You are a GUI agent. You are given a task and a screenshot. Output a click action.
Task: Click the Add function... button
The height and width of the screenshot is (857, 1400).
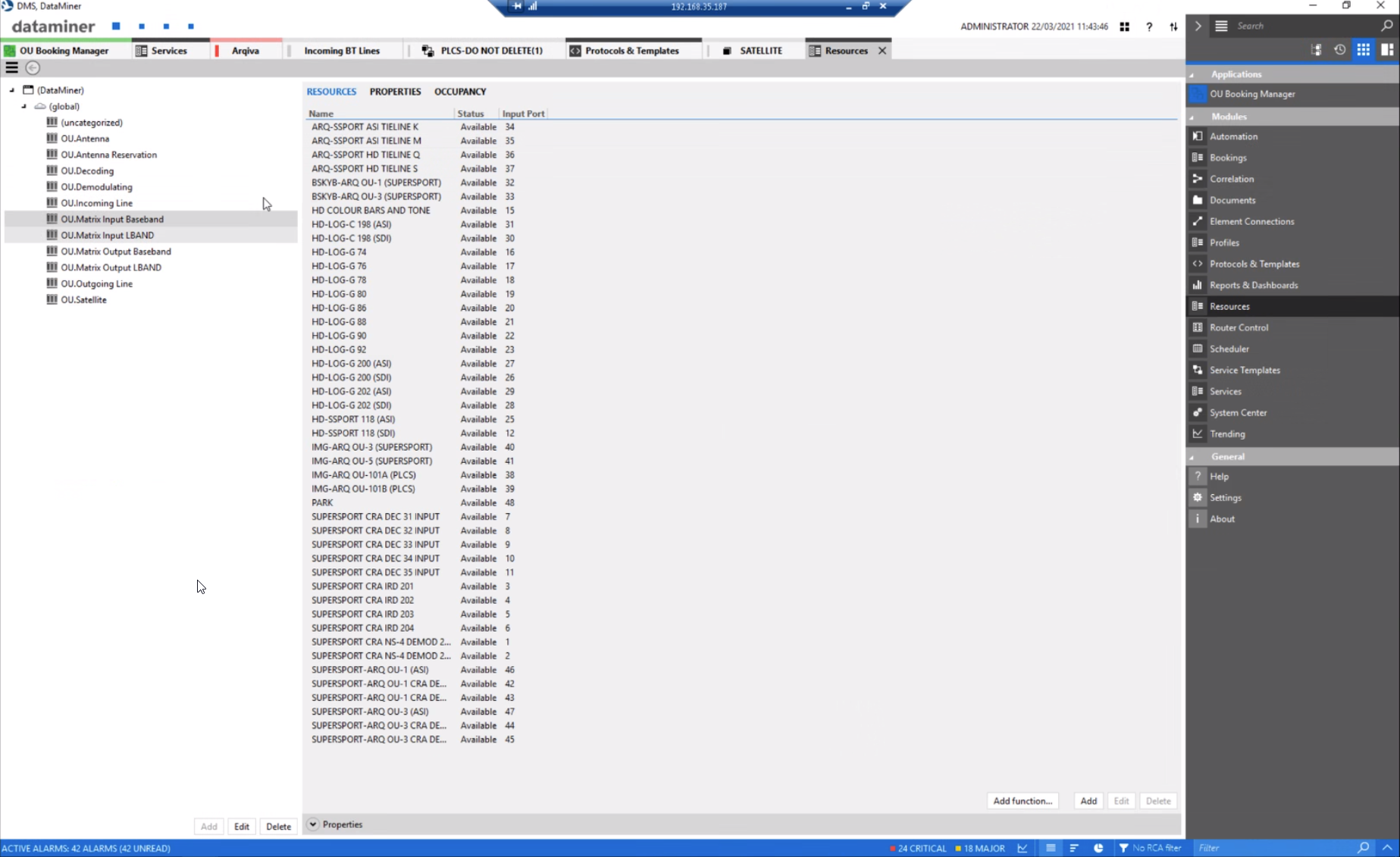[x=1023, y=801]
